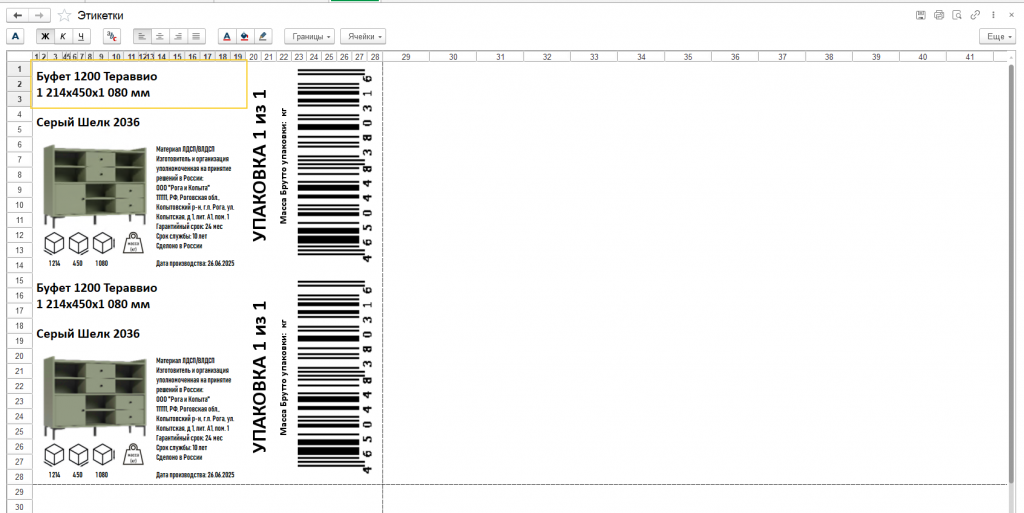Toggle bold formatting (Ж)
Screen dimensions: 1024x513
click(46, 37)
